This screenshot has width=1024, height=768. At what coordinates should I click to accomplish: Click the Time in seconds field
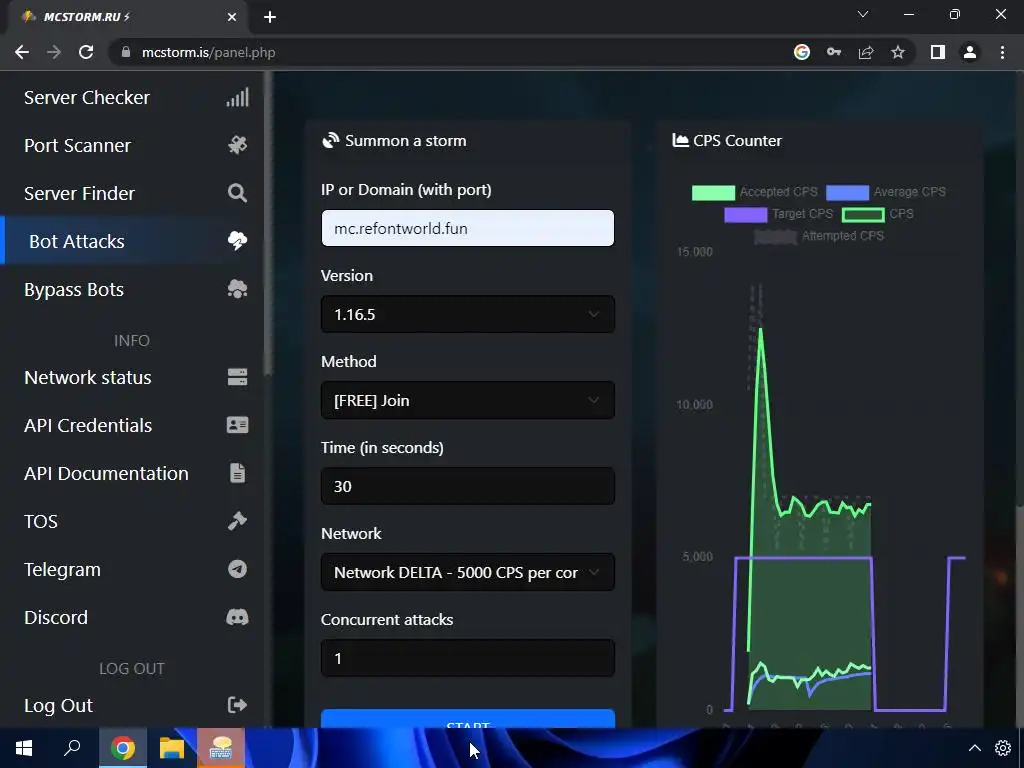point(468,486)
